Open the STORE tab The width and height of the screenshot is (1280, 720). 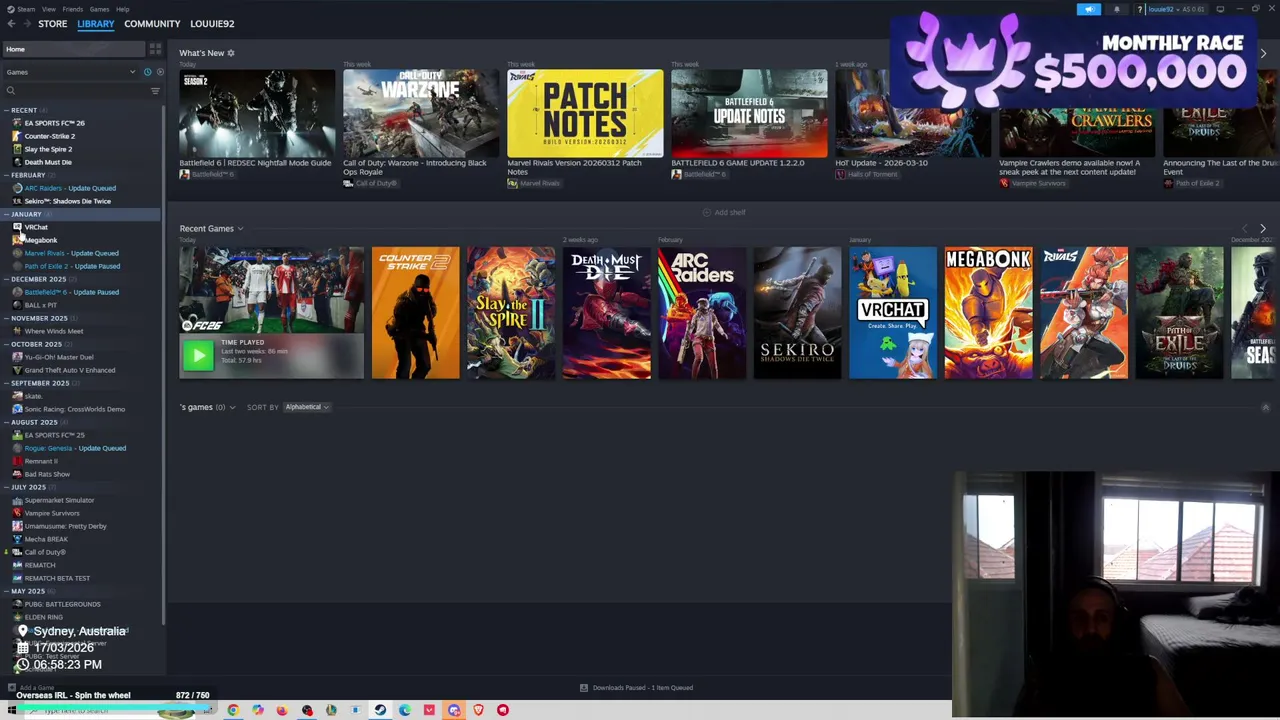click(52, 24)
